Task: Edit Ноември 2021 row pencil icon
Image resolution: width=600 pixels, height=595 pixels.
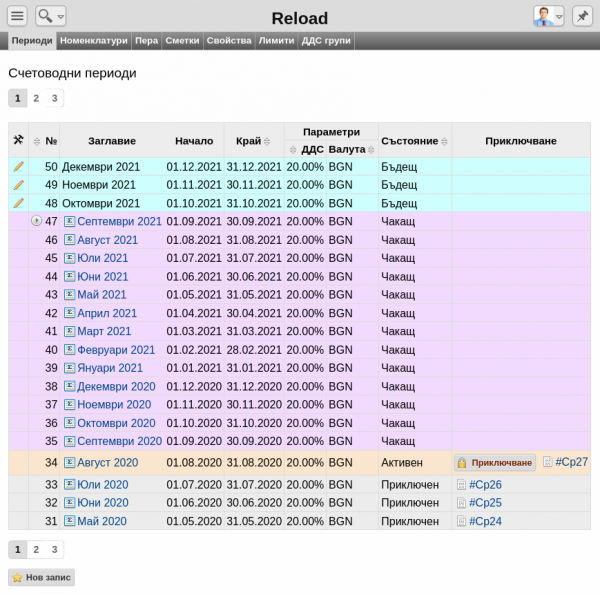Action: click(x=19, y=185)
